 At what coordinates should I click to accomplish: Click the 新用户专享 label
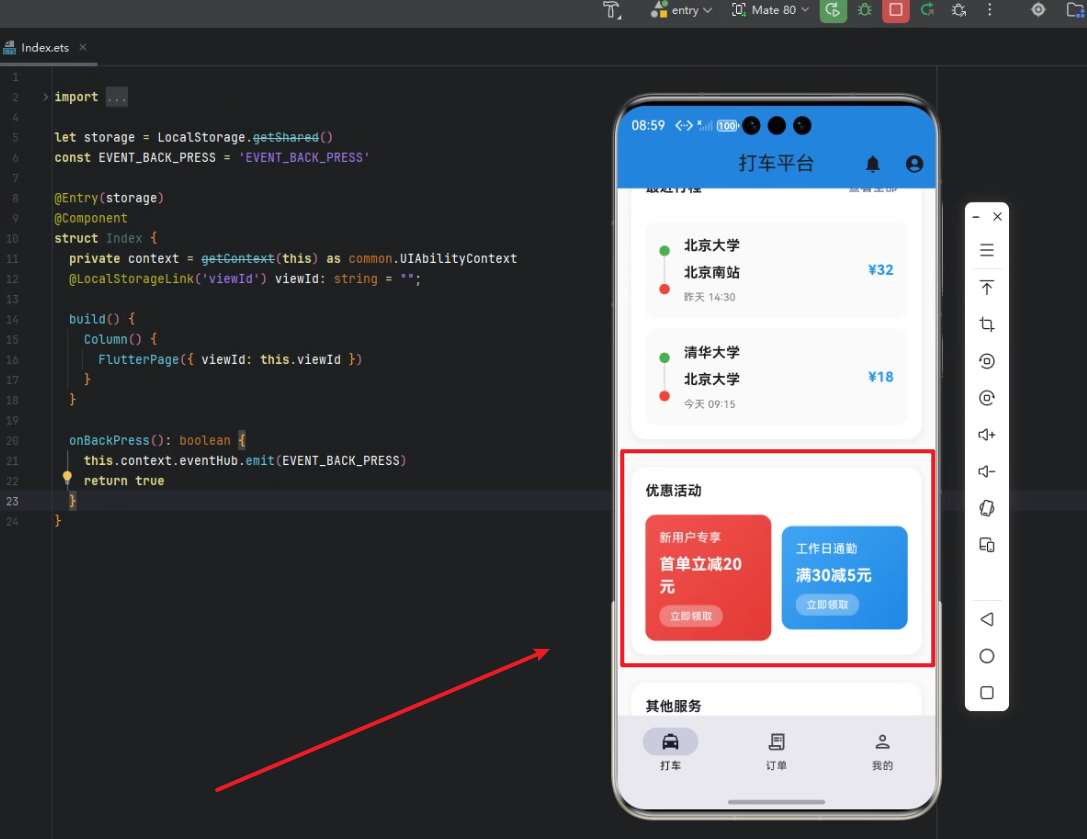690,537
